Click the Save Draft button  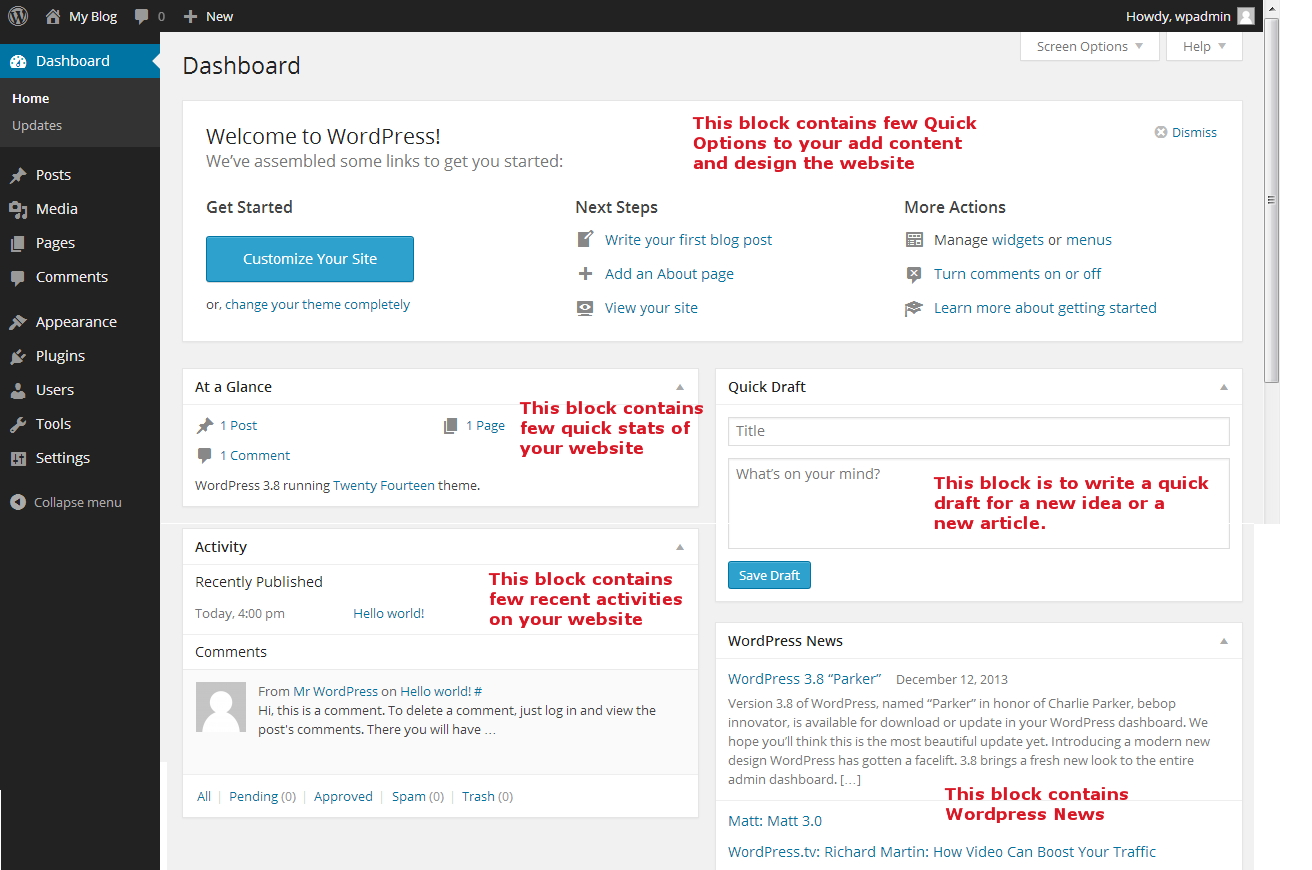point(769,575)
